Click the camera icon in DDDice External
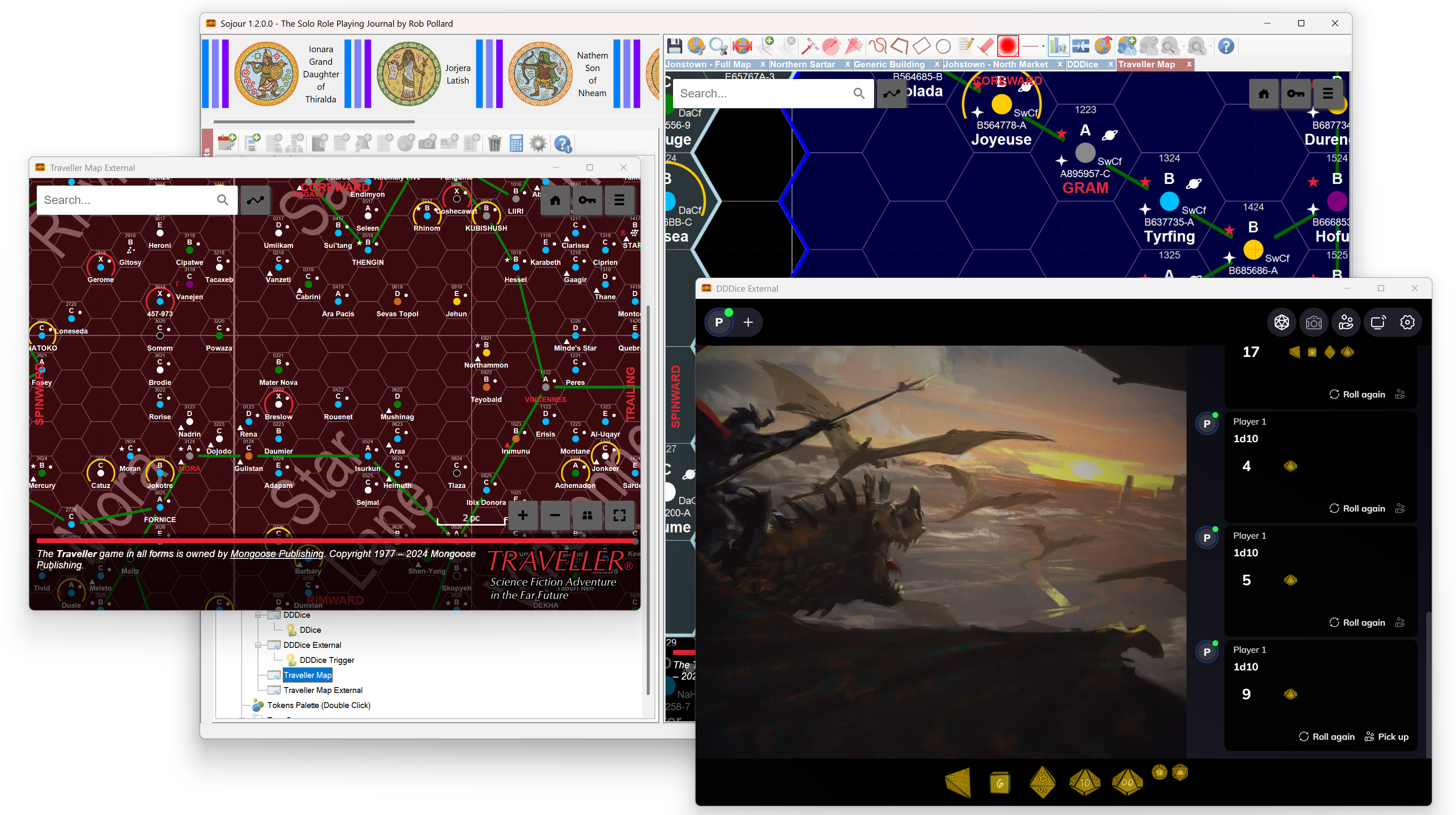 pos(1314,322)
